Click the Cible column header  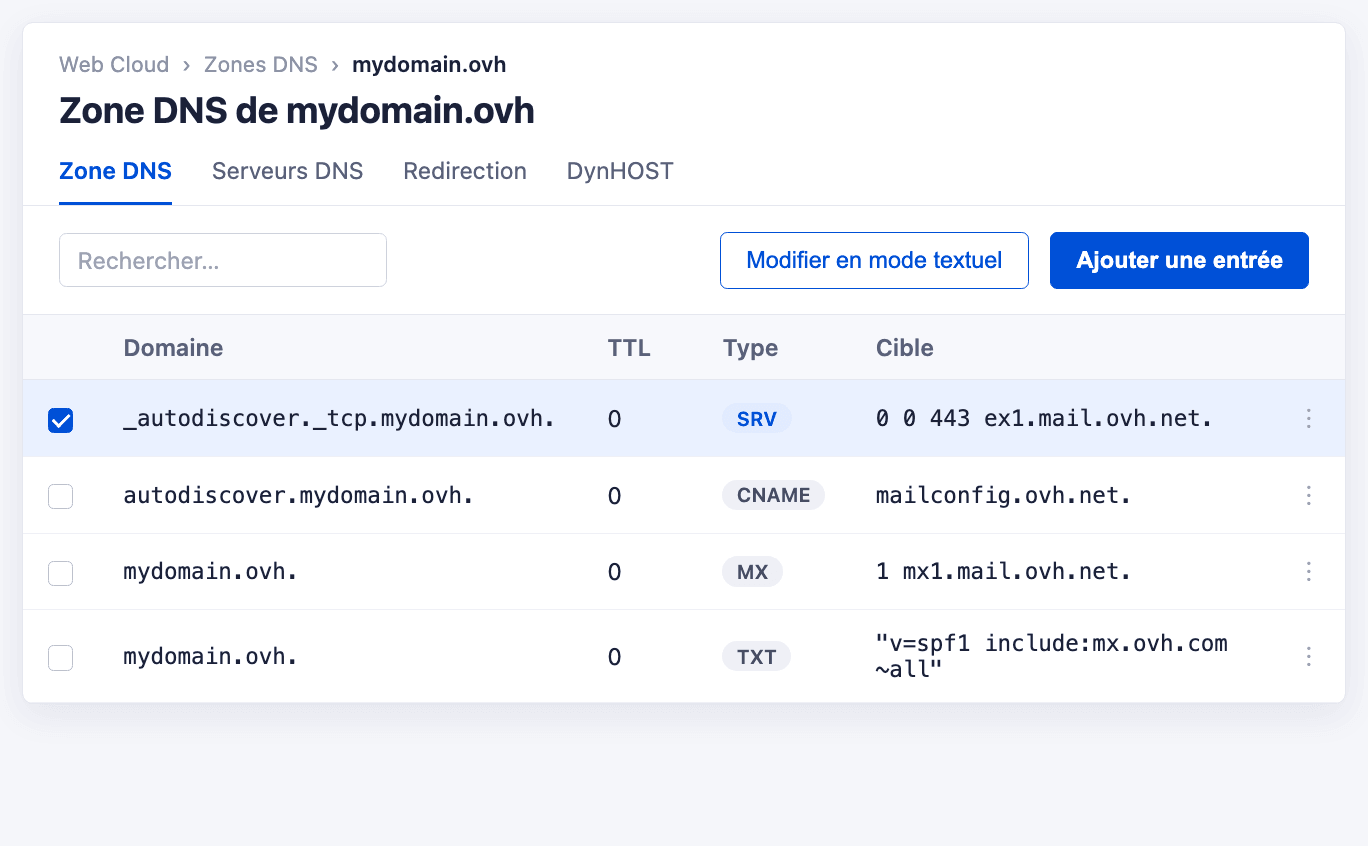905,348
